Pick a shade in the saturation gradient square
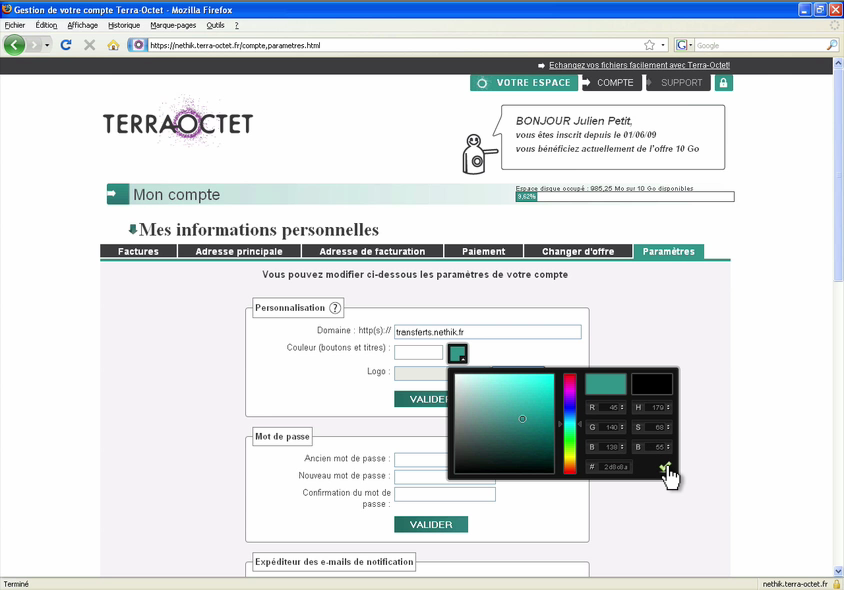Image resolution: width=844 pixels, height=590 pixels. [x=504, y=424]
